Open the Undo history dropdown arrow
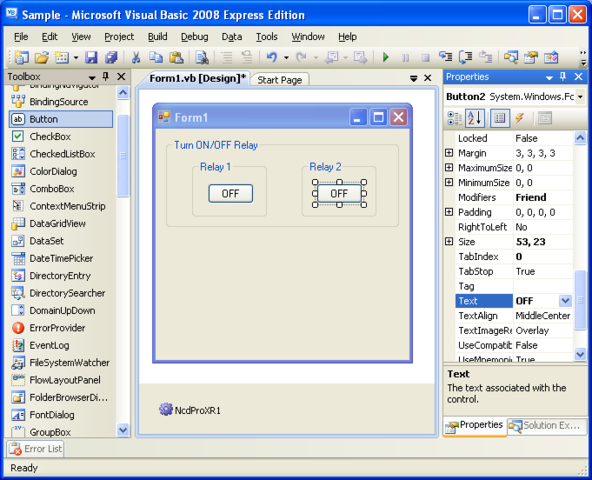592x480 pixels. click(286, 58)
